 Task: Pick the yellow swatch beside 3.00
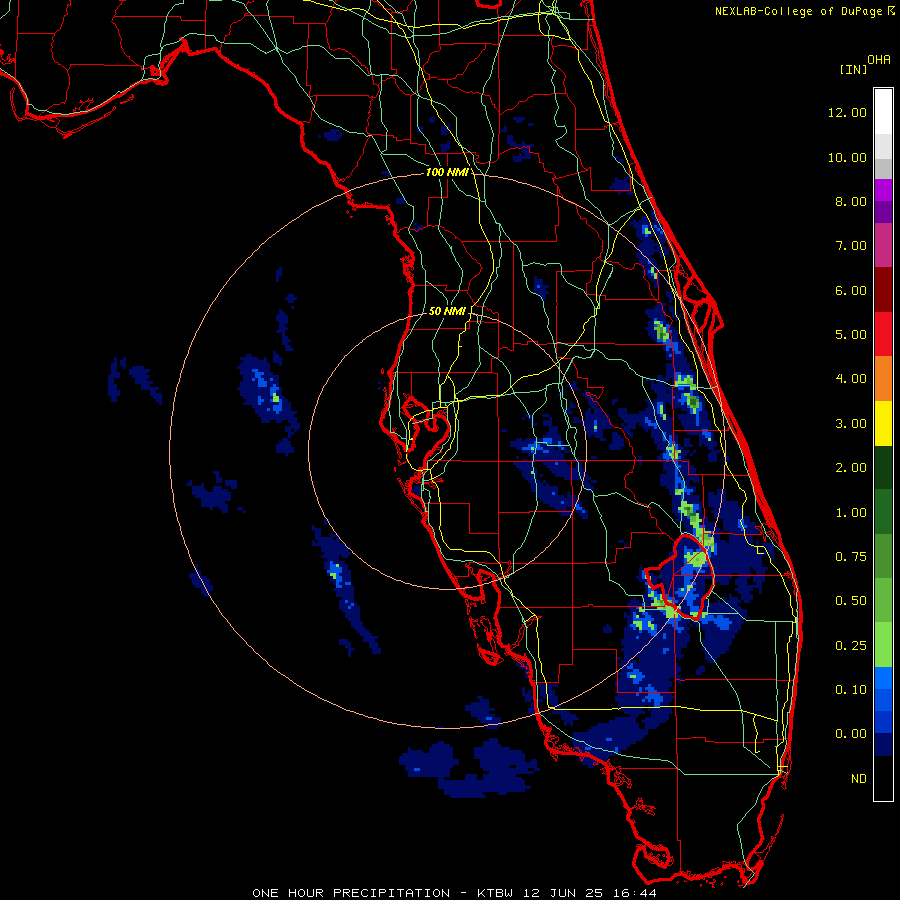883,424
